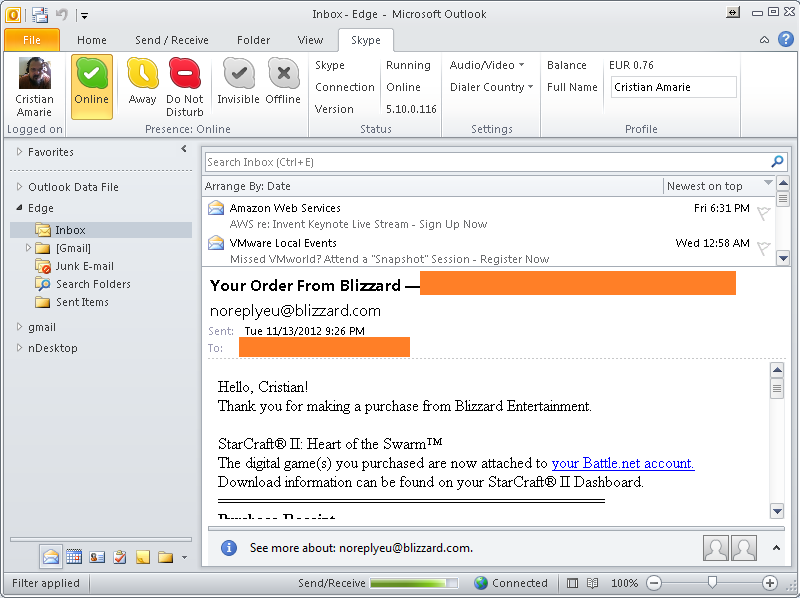Switch to Normal view status icon

click(572, 583)
